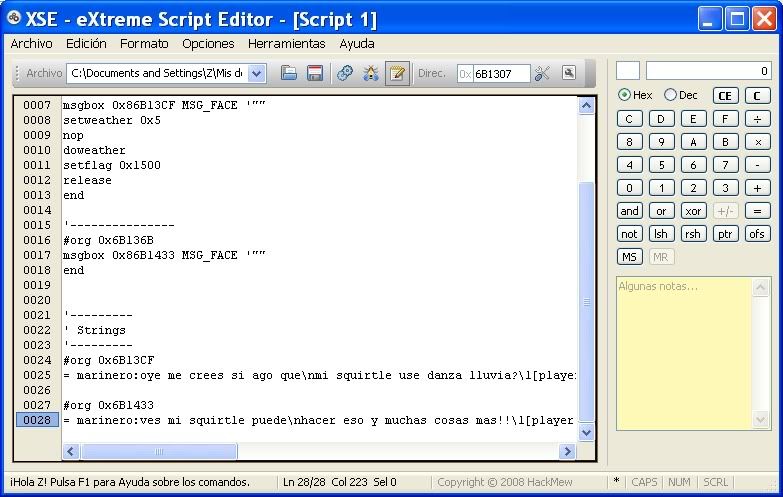This screenshot has height=497, width=783.
Task: Click line number 0028 in gutter
Action: (x=37, y=420)
